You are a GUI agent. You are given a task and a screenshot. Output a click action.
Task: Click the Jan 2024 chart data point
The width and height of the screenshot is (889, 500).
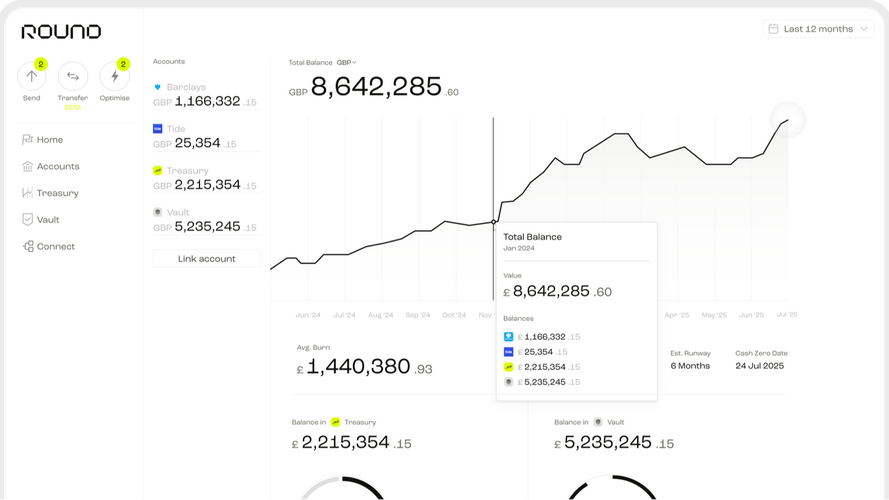(493, 222)
